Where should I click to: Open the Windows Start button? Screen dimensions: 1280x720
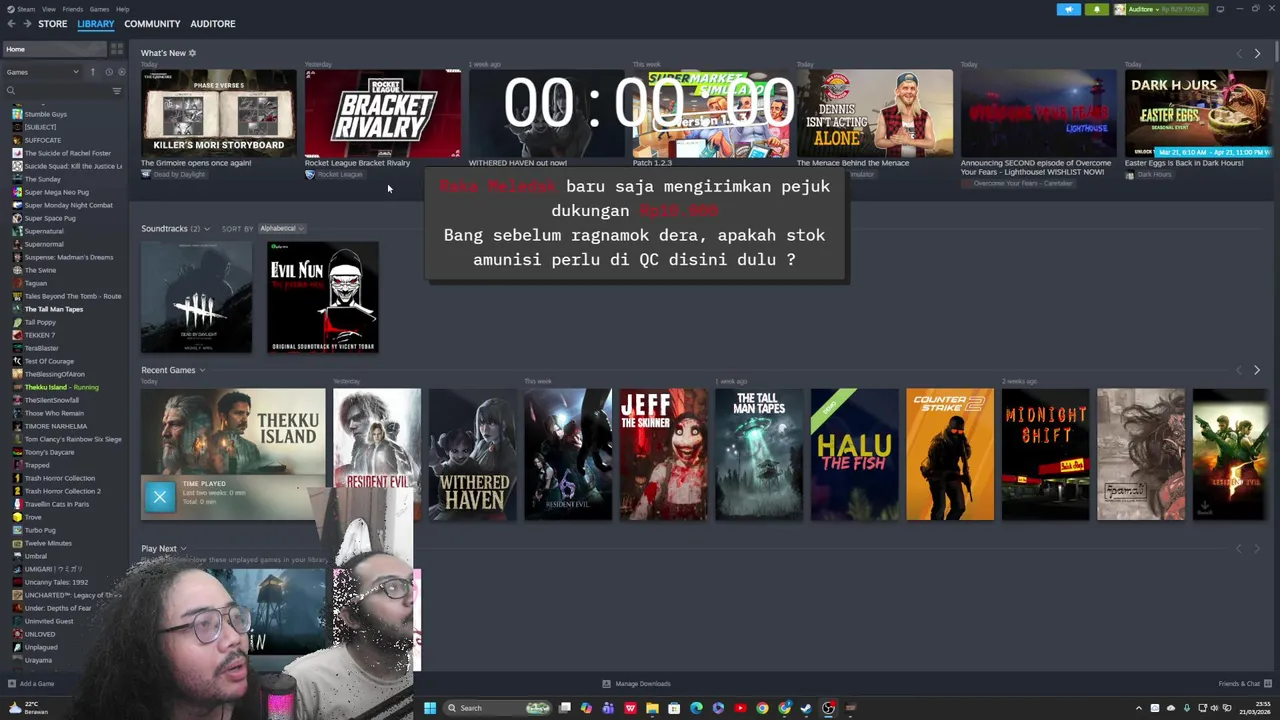click(x=430, y=708)
